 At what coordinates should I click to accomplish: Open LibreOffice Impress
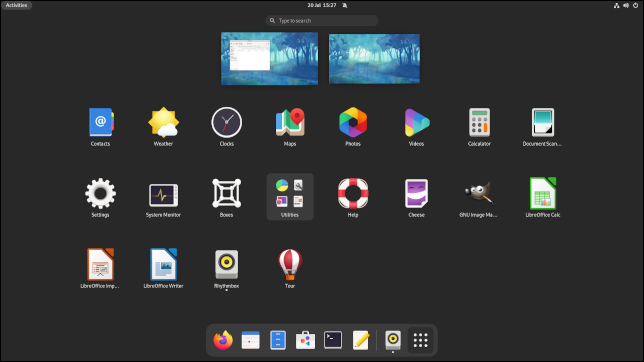click(100, 269)
